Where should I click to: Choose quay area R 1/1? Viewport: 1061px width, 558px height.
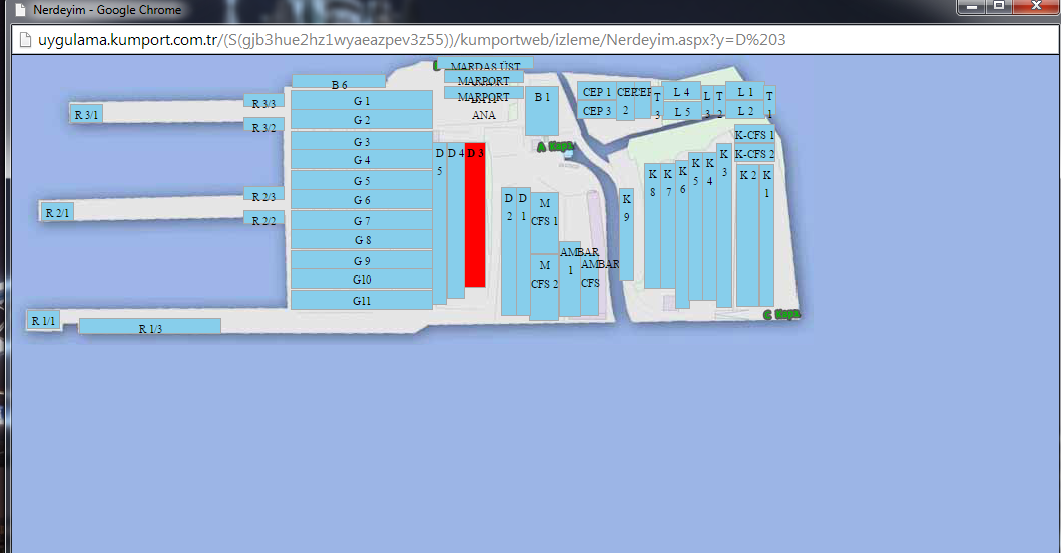click(43, 320)
